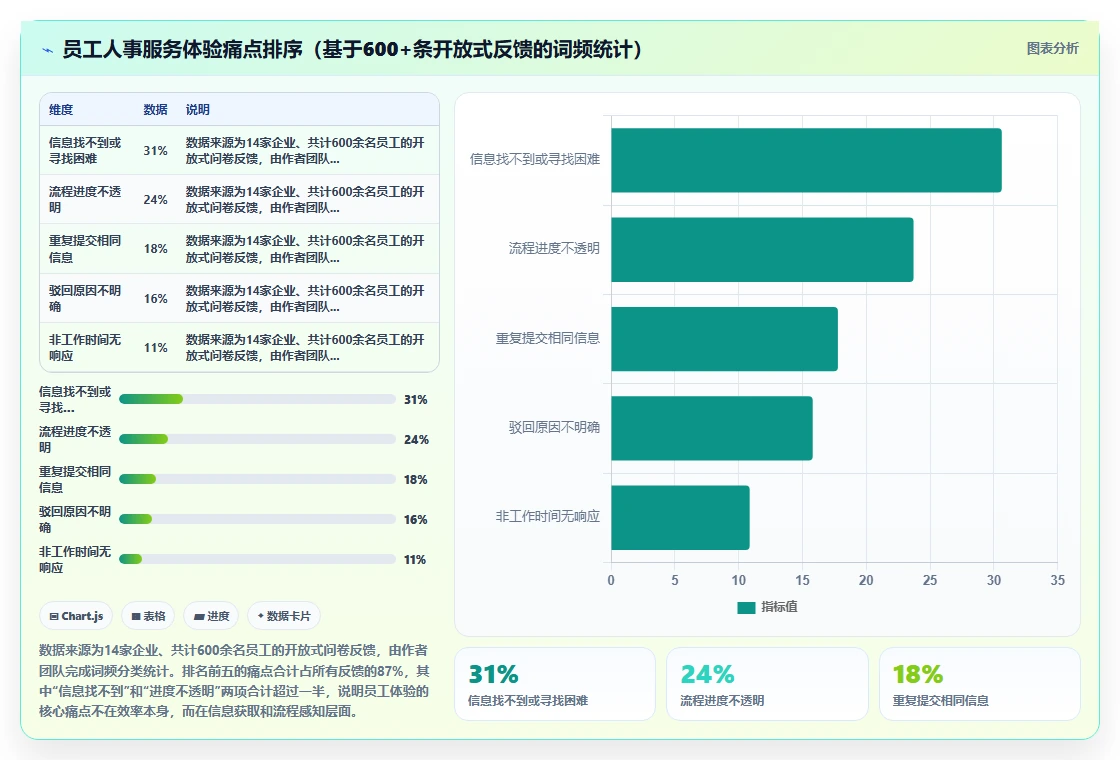The height and width of the screenshot is (760, 1120).
Task: Toggle the 指标值 legend swatch
Action: click(x=746, y=607)
